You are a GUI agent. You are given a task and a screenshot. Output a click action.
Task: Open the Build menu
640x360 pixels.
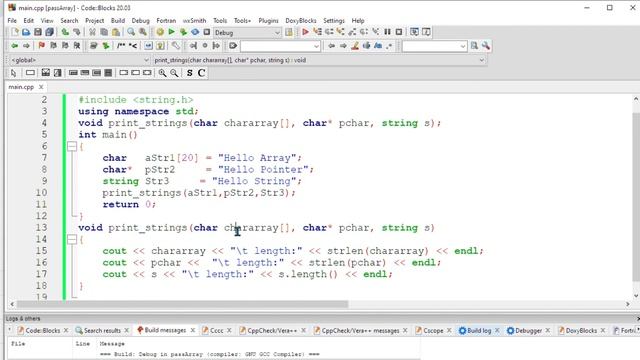click(118, 20)
